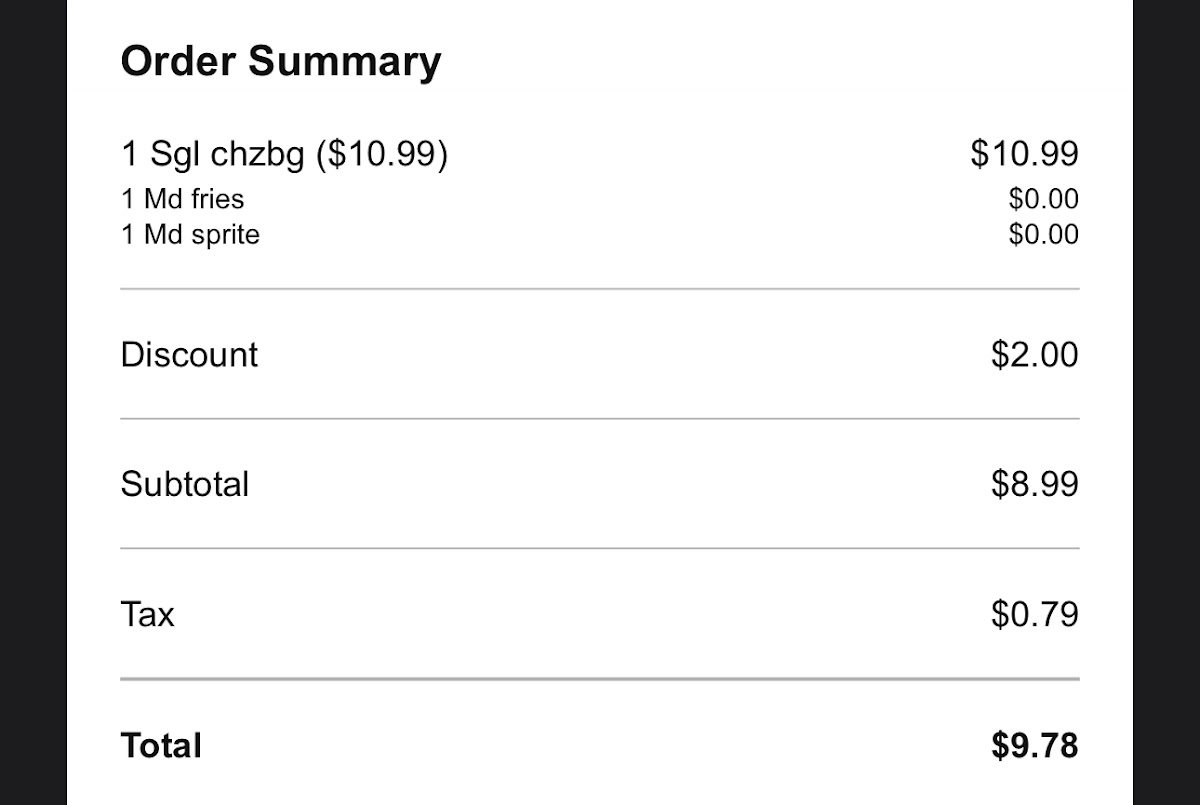This screenshot has height=805, width=1200.
Task: Click the $10.99 cheeseburger price amount
Action: 1024,154
